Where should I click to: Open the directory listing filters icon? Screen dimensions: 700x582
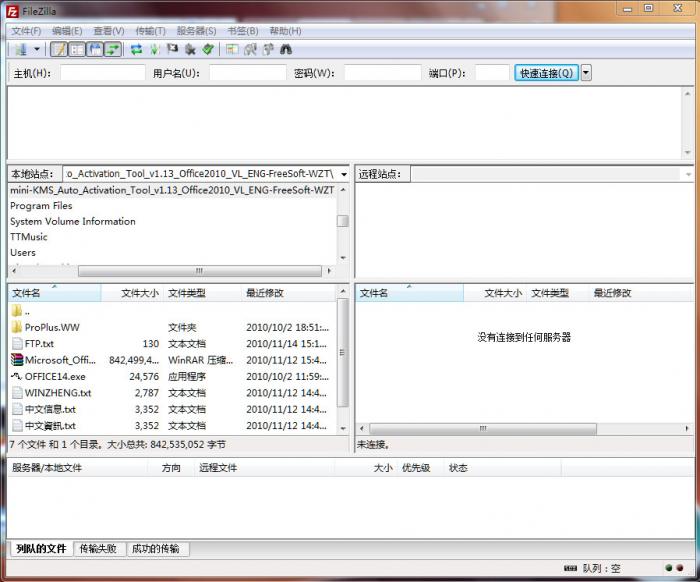coord(233,49)
